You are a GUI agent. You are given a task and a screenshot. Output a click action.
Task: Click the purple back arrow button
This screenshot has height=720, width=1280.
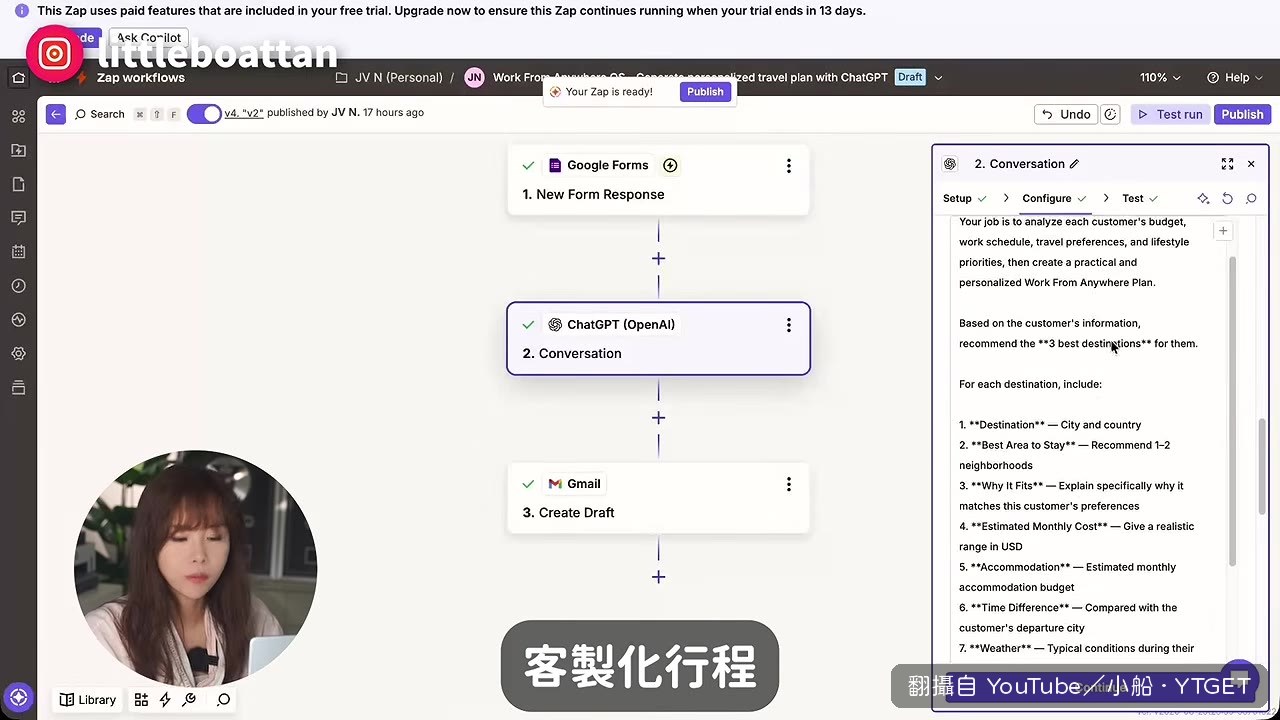[x=56, y=114]
